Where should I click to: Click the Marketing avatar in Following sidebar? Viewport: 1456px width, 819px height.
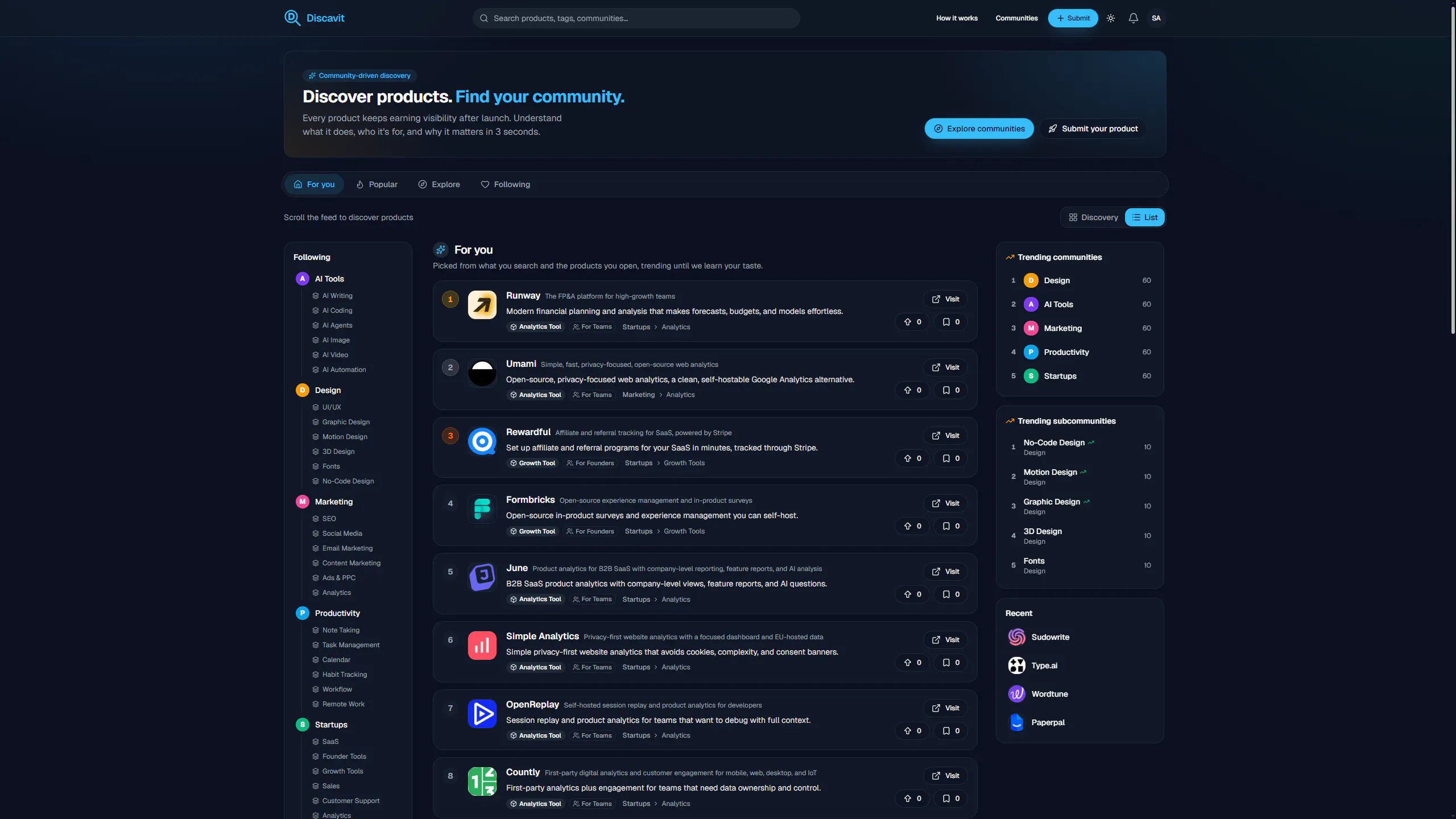pyautogui.click(x=303, y=502)
